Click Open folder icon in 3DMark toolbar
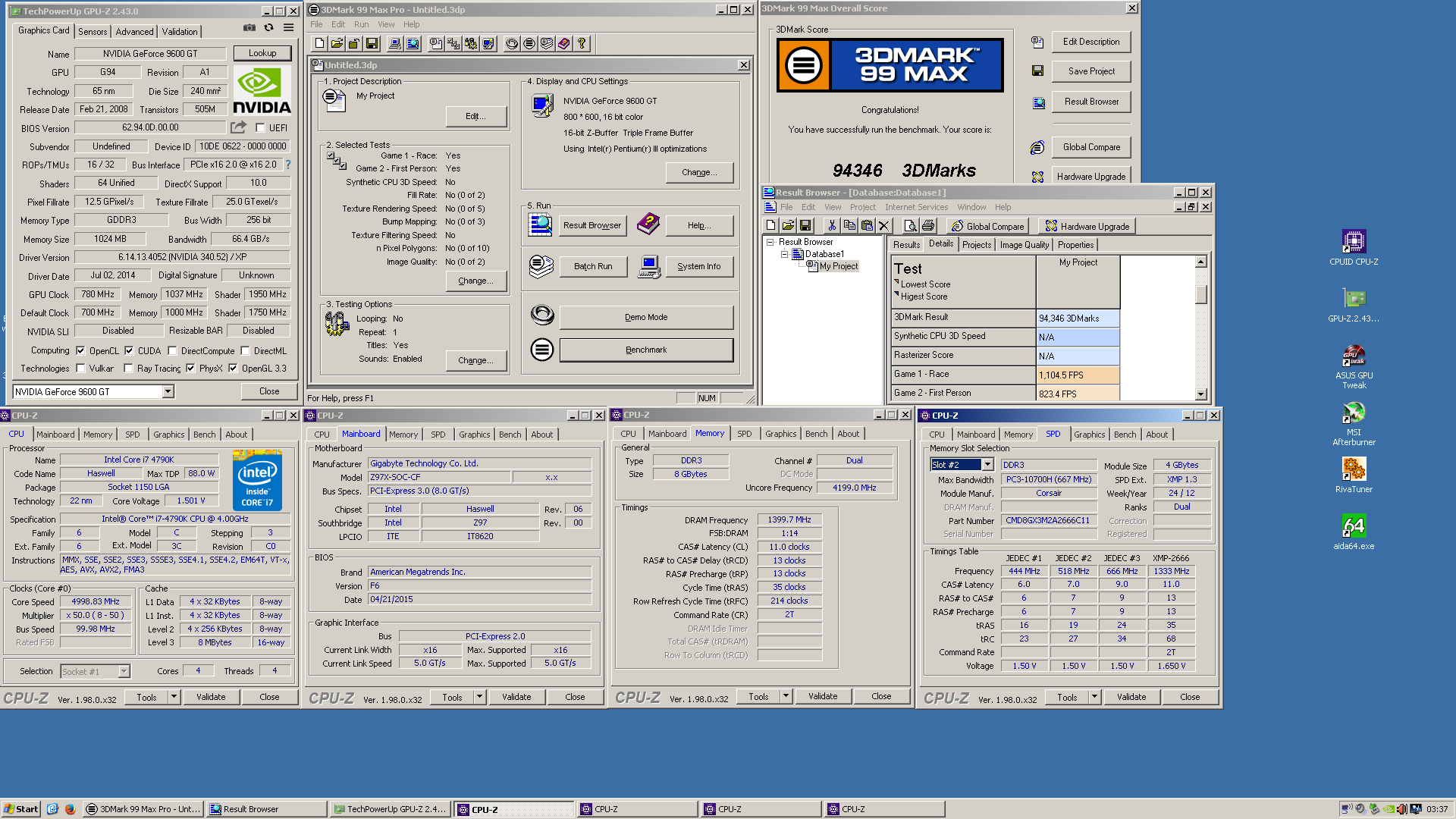The width and height of the screenshot is (1456, 819). click(337, 44)
